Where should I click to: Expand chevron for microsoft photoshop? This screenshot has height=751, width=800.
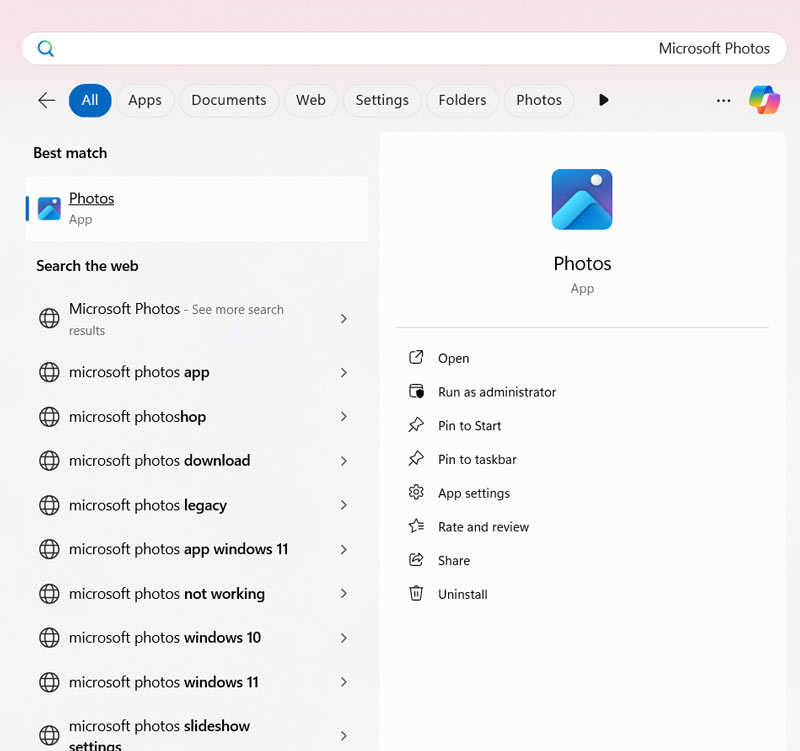tap(344, 417)
